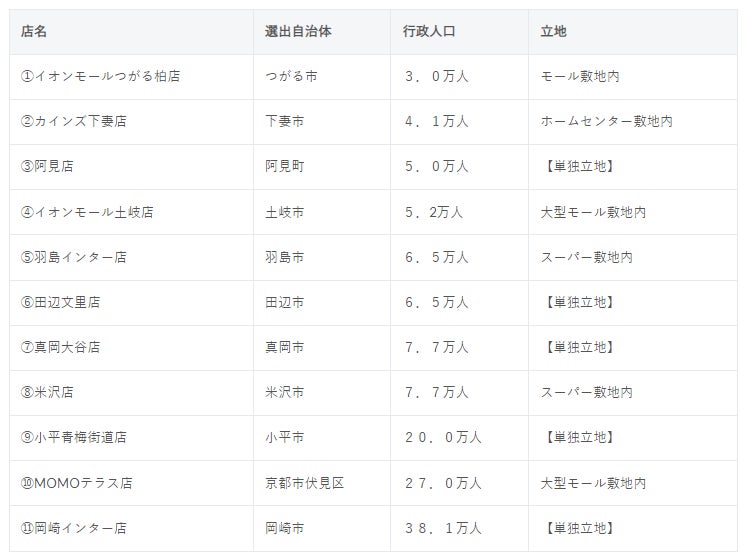Viewport: 746px width, 559px height.
Task: Select the ⑧米沢店 store name
Action: [x=47, y=392]
